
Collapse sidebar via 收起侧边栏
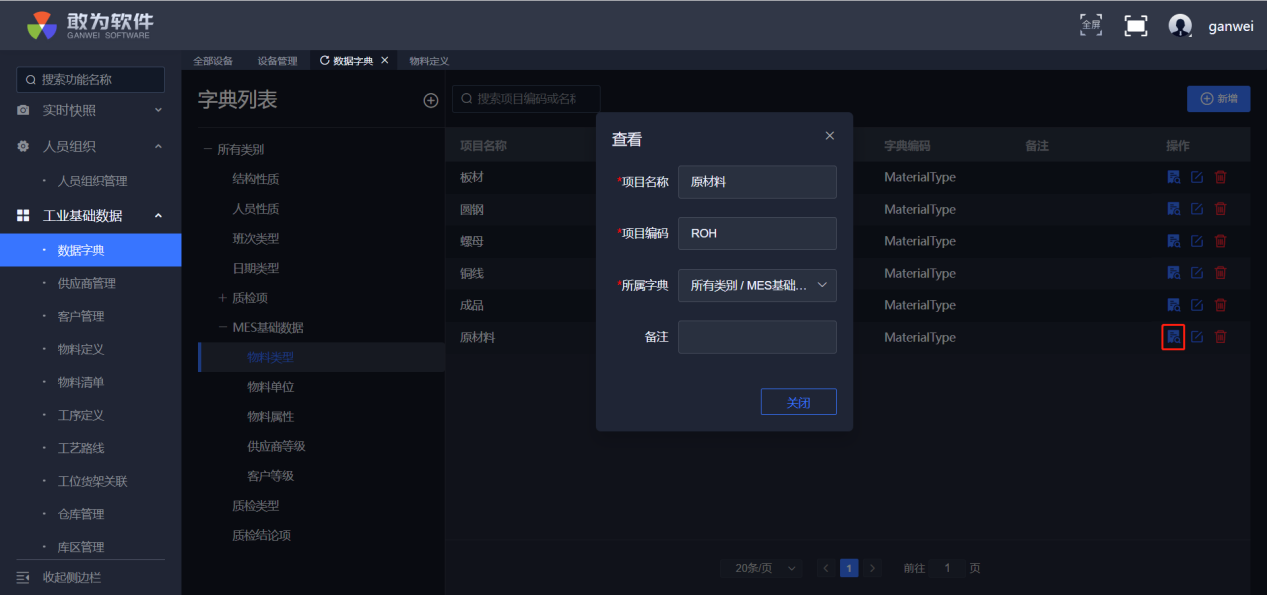[x=59, y=578]
